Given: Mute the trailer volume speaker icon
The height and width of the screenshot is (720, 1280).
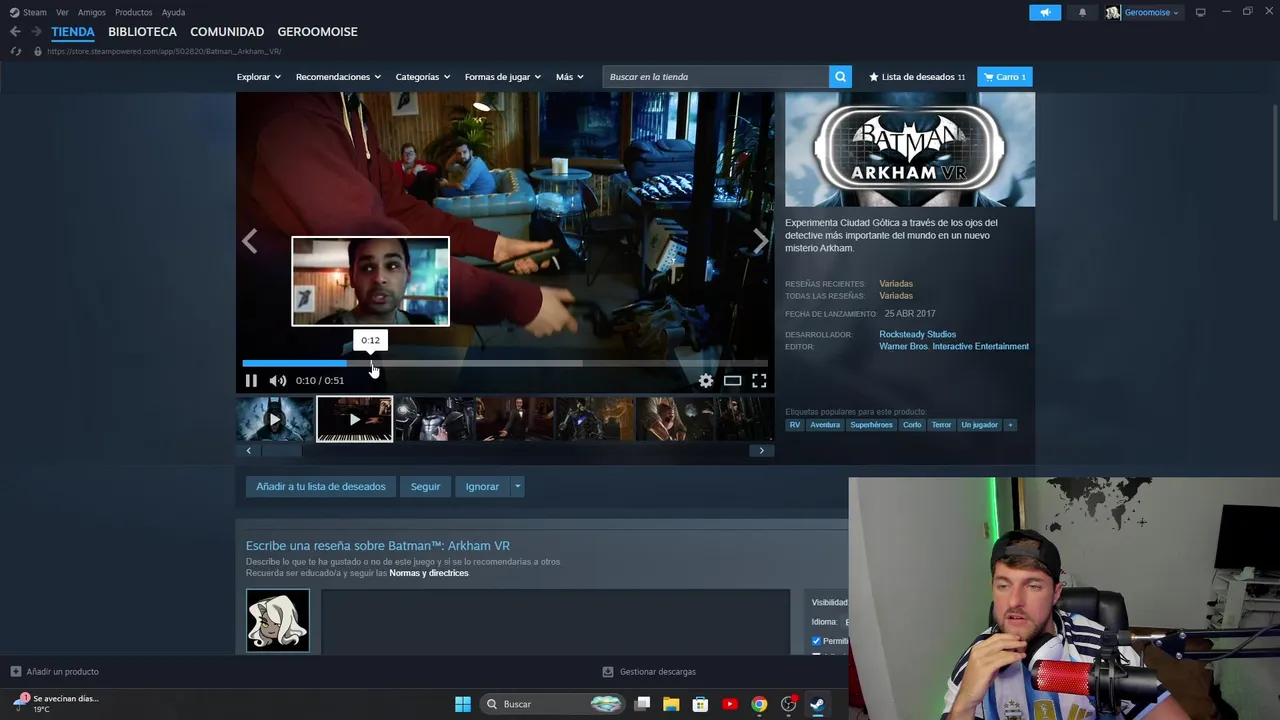Looking at the screenshot, I should pos(278,380).
